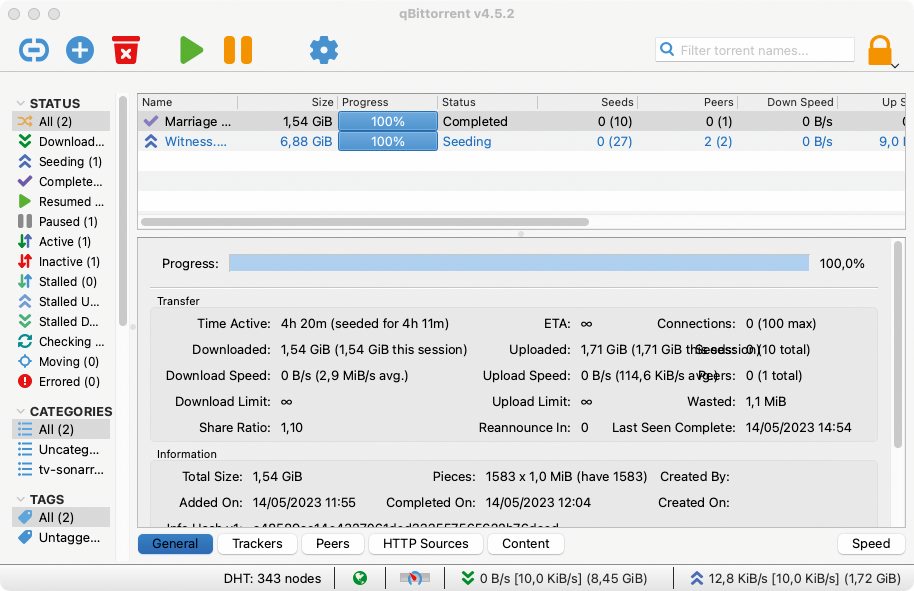The height and width of the screenshot is (591, 914).
Task: Click the Witness torrent 100% progress bar
Action: coord(388,142)
